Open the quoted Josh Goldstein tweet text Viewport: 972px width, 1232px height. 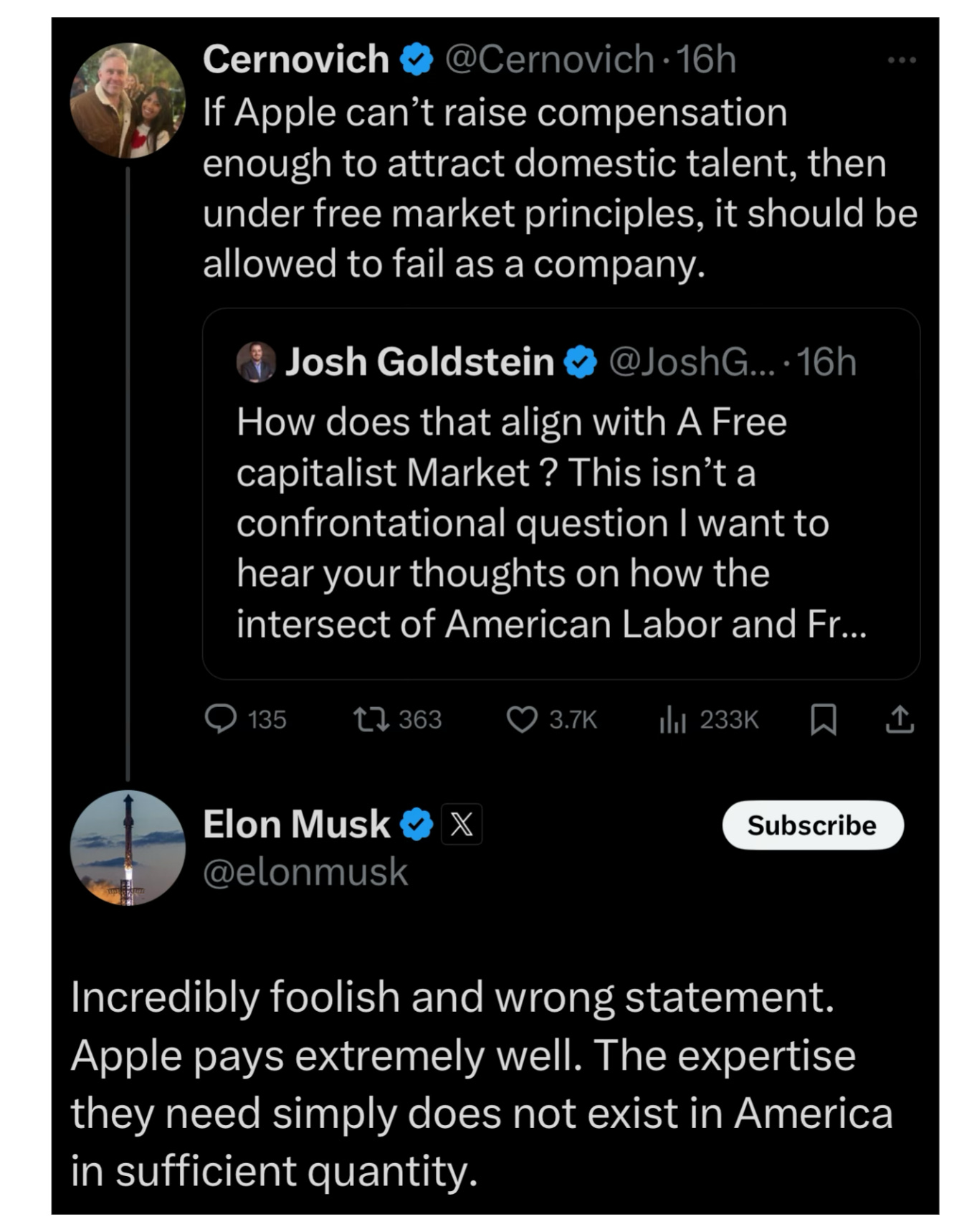pyautogui.click(x=549, y=522)
